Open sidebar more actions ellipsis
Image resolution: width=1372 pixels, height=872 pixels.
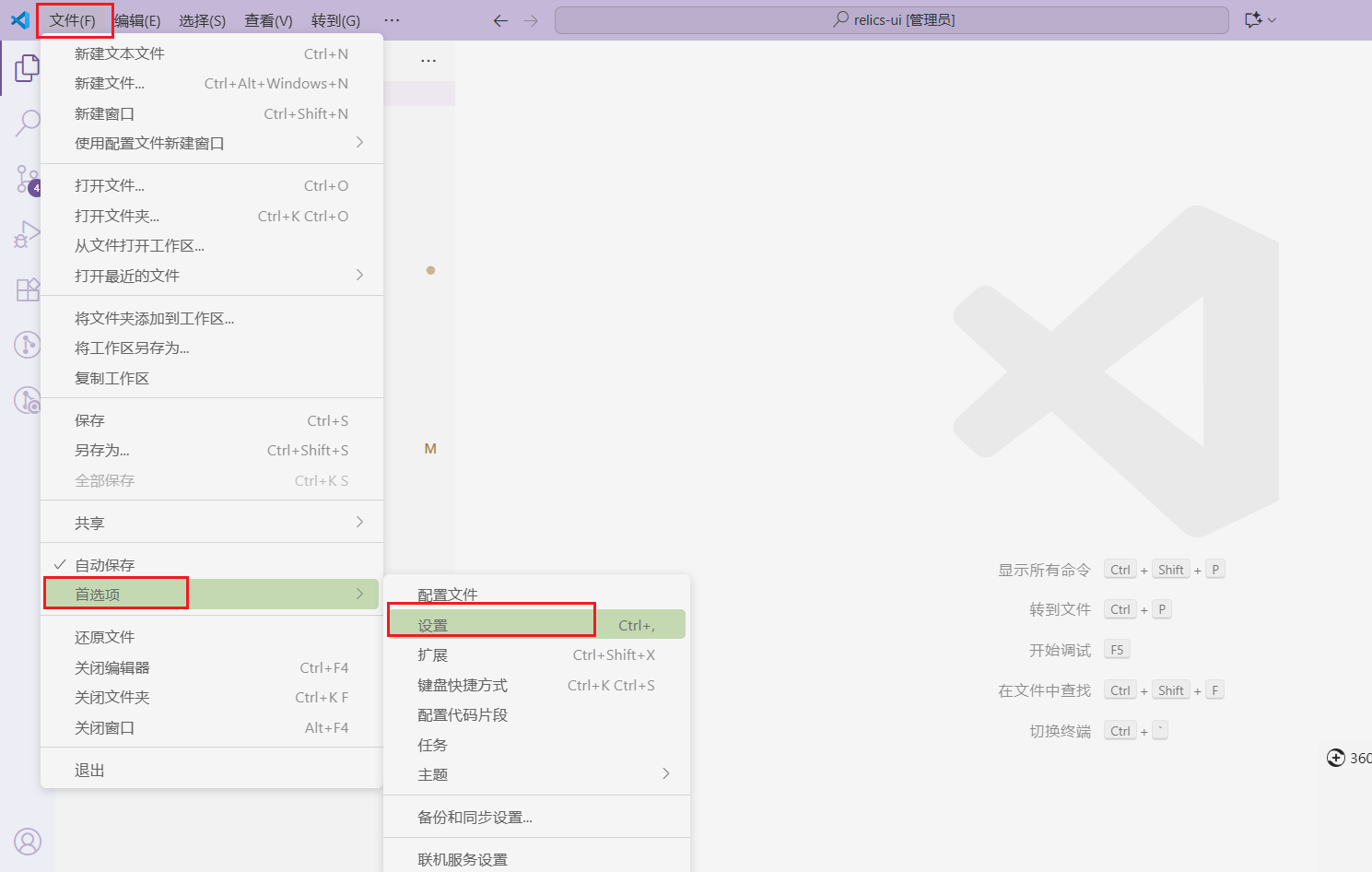(428, 61)
